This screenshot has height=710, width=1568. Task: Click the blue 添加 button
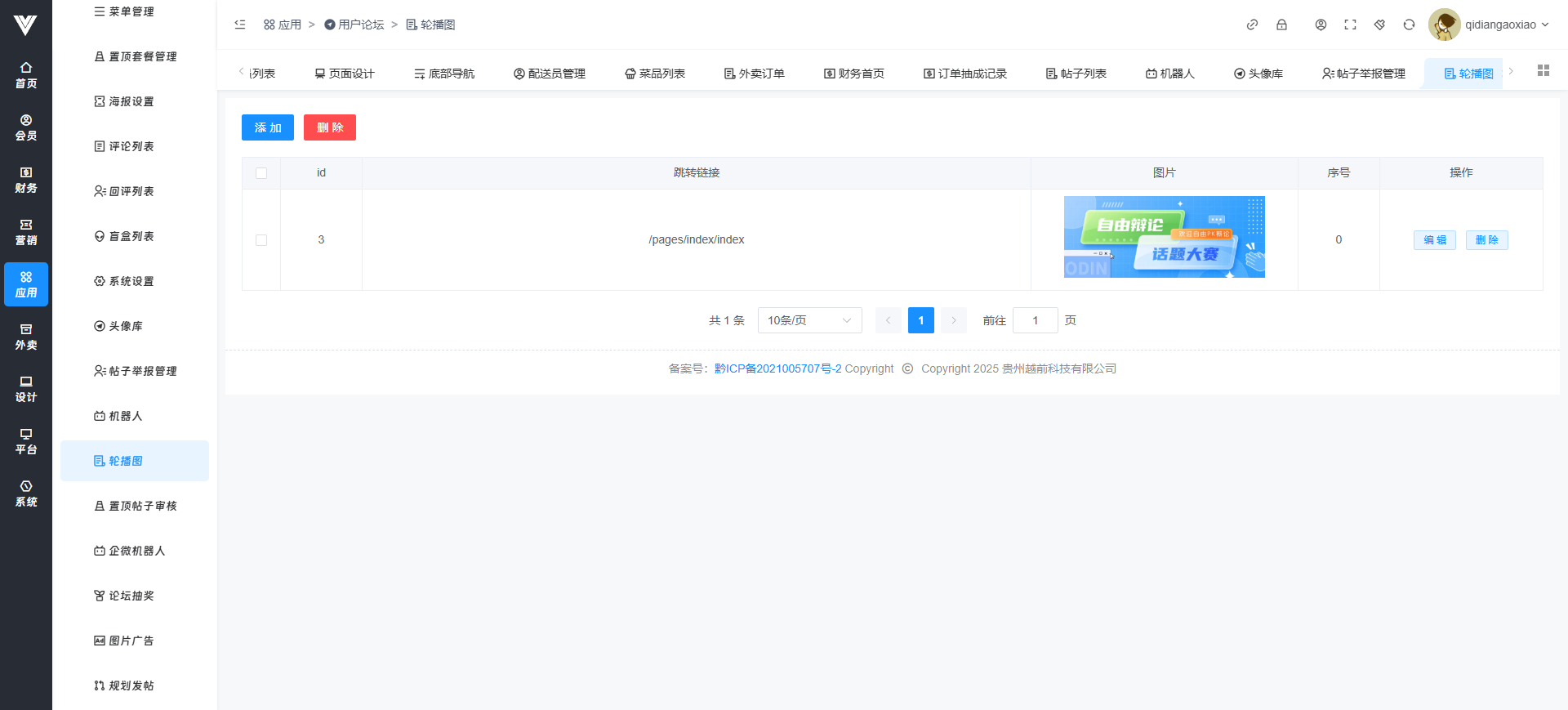(x=268, y=127)
